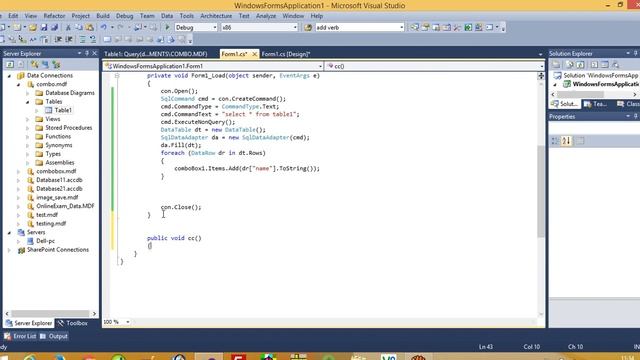Click the Start Page green toolbar icon
The width and height of the screenshot is (640, 360).
[x=468, y=27]
